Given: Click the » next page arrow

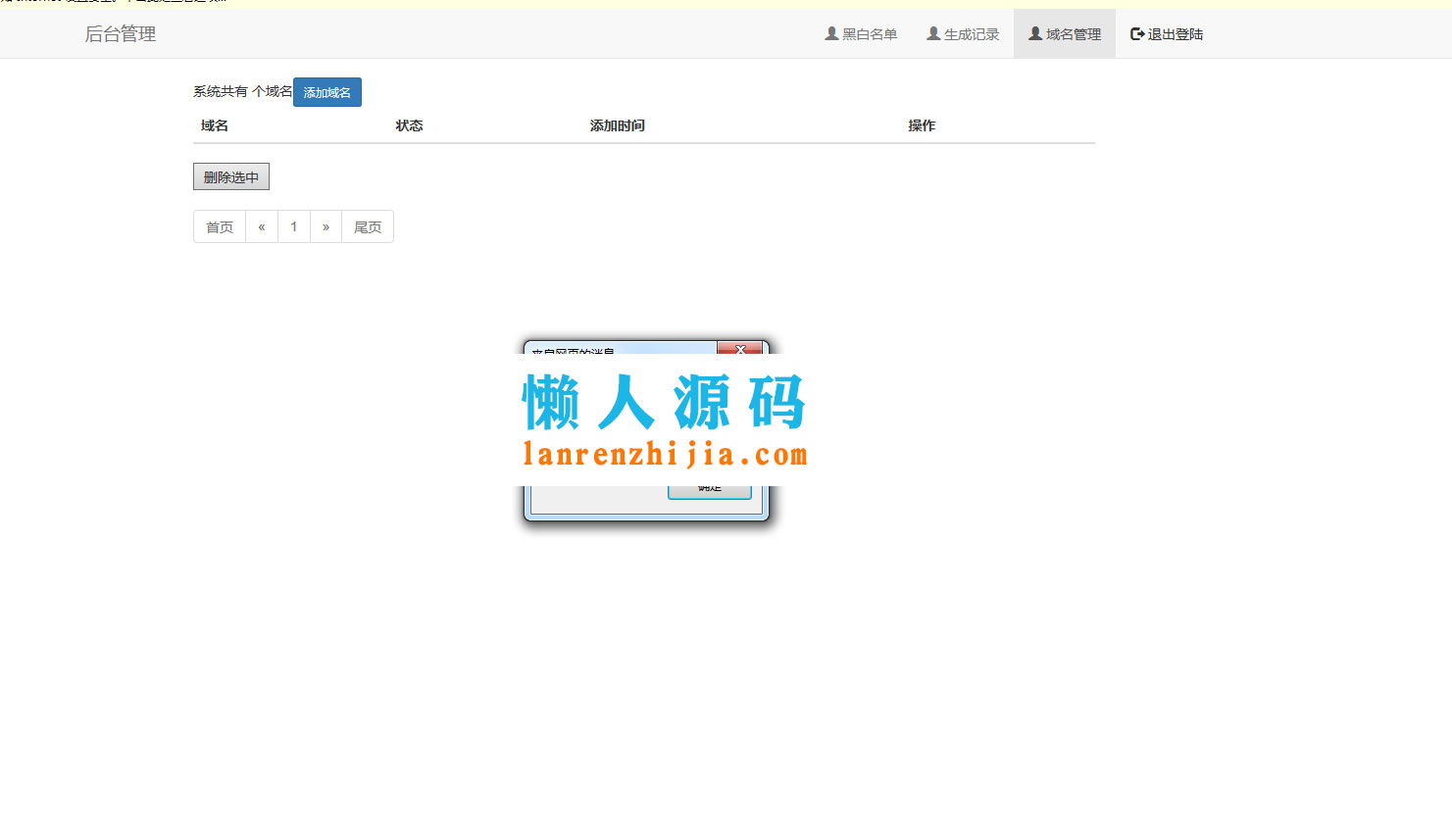Looking at the screenshot, I should point(325,226).
